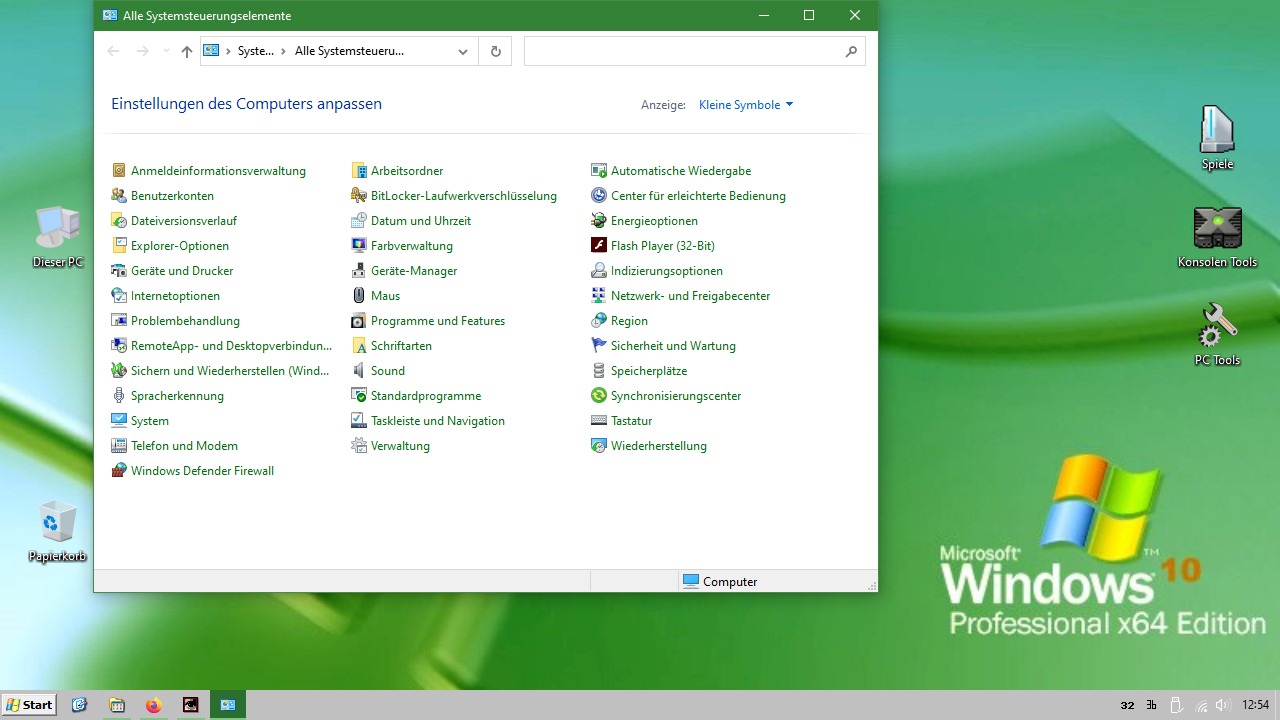This screenshot has width=1280, height=720.
Task: Click the Back navigation arrow
Action: pos(113,52)
